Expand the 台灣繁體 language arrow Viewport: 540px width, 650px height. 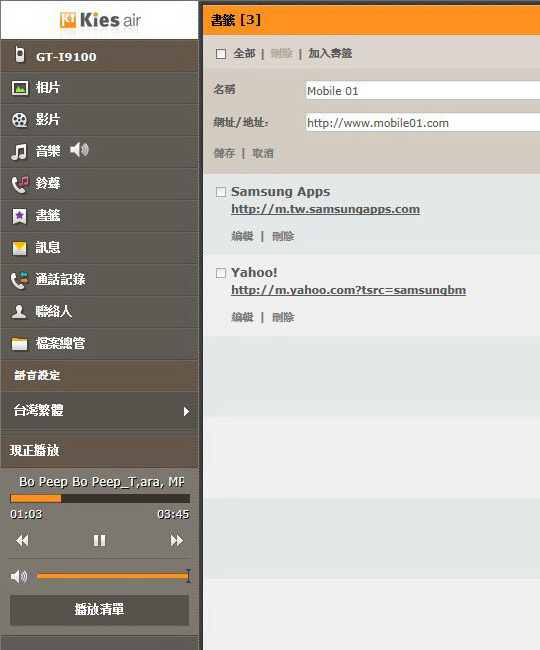click(186, 411)
